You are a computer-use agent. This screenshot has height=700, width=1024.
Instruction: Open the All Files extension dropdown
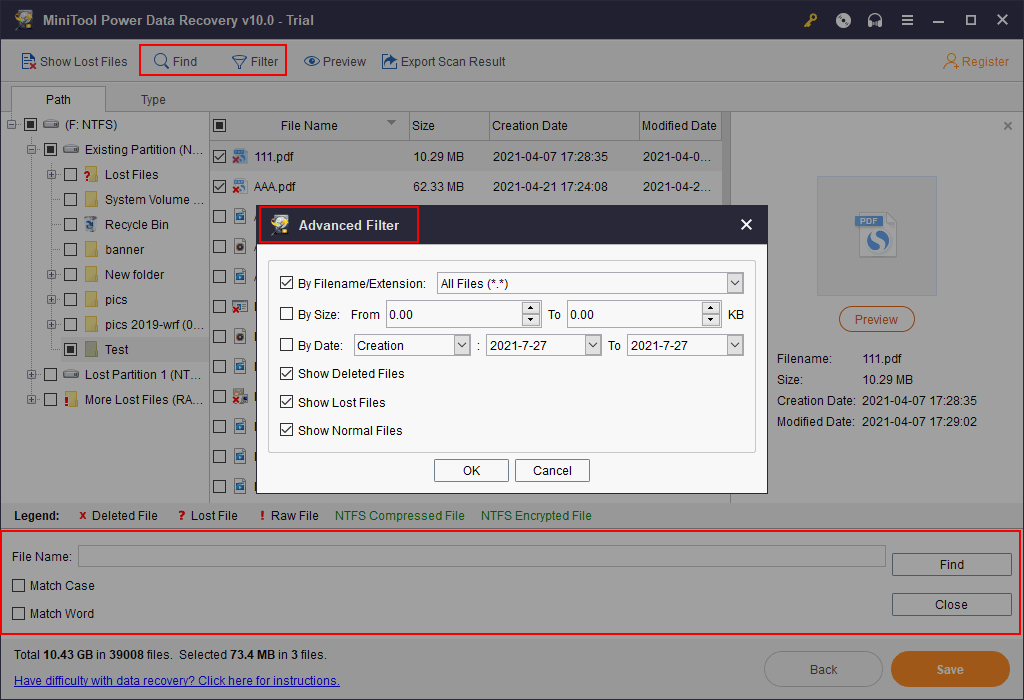tap(735, 283)
